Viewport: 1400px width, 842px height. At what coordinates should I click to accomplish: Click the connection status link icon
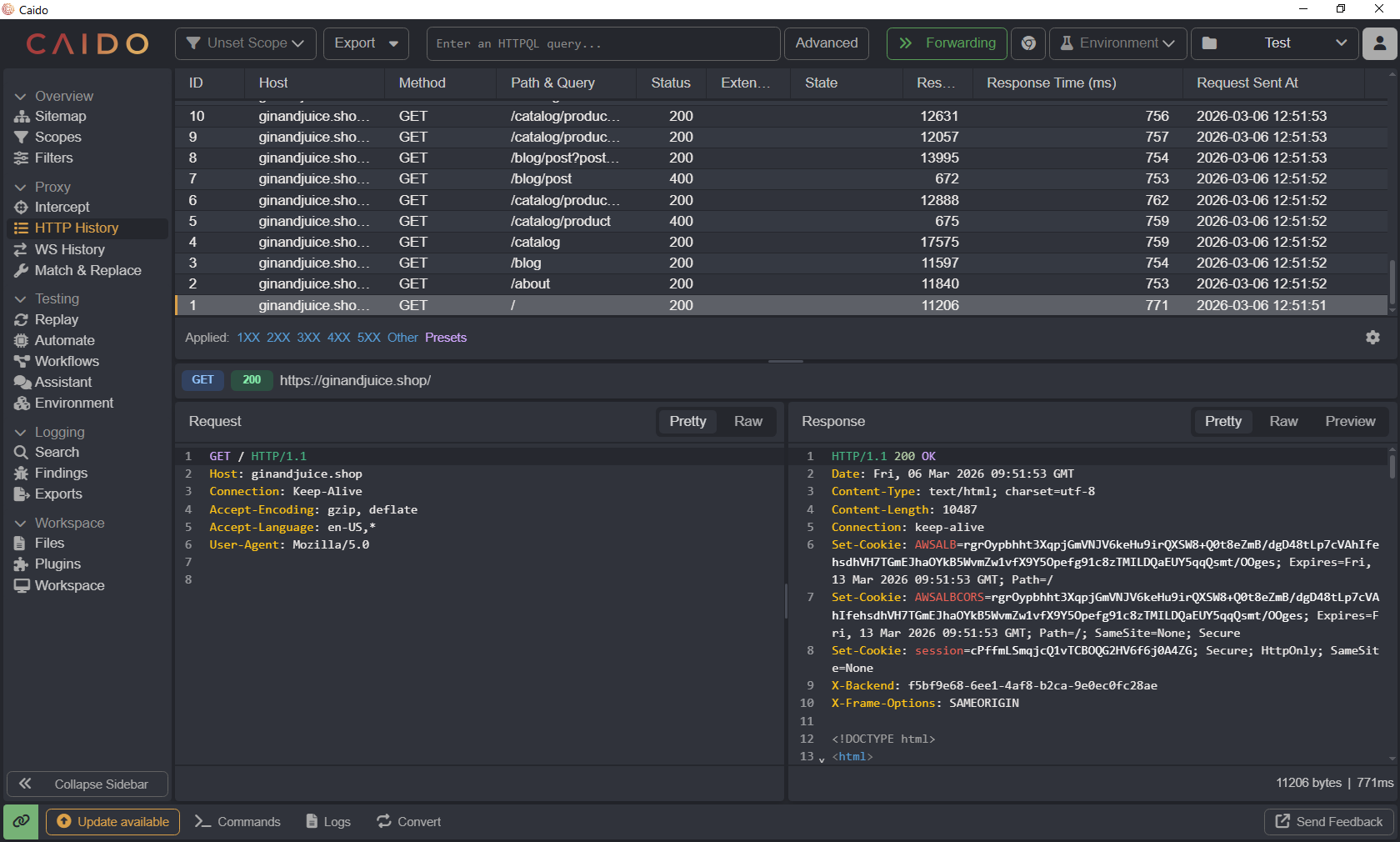(x=21, y=822)
